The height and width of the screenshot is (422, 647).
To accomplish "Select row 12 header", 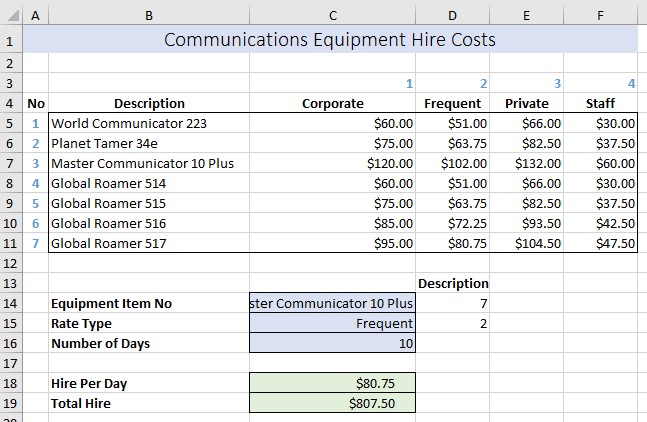I will 11,263.
